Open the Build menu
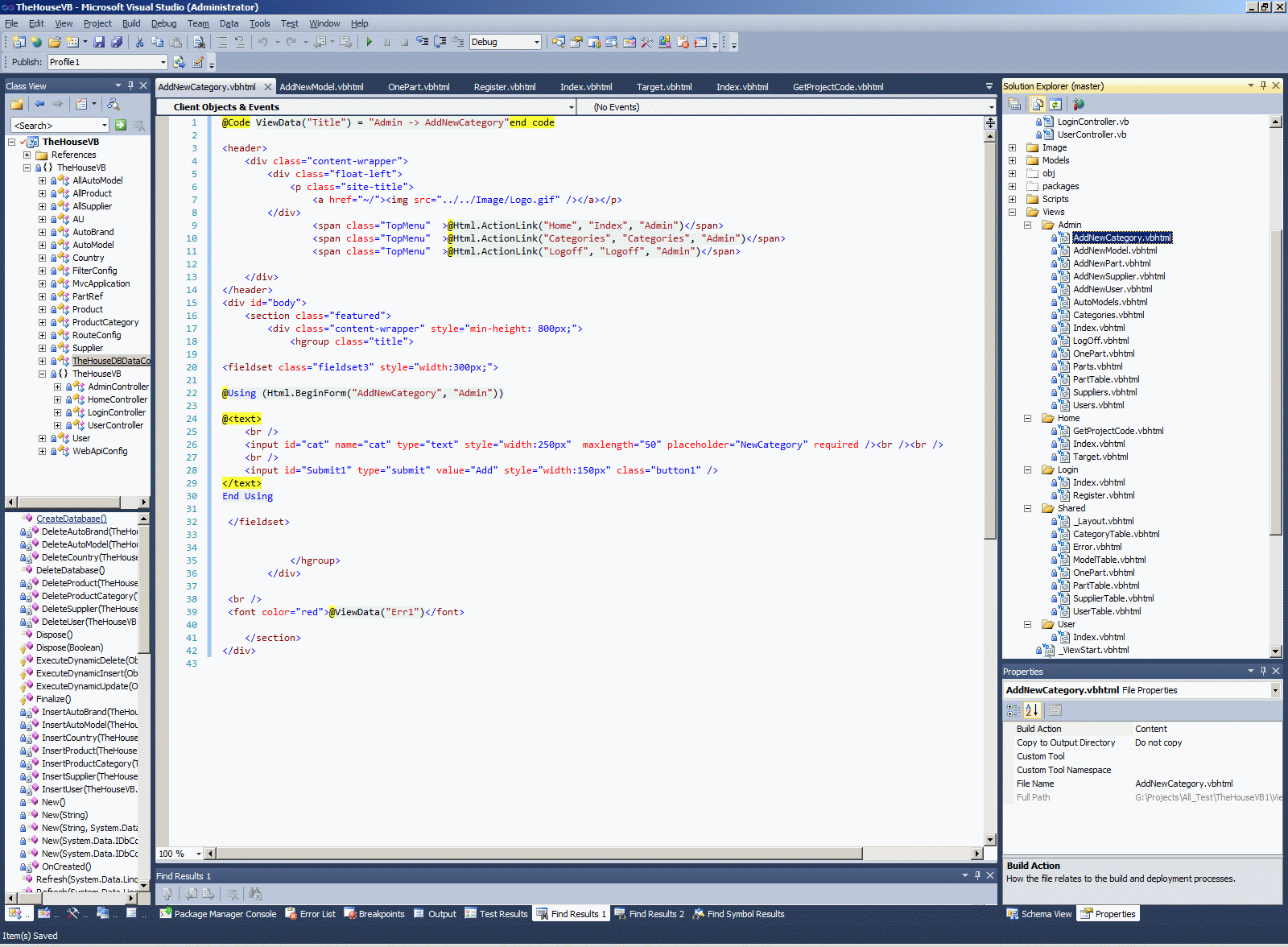 [x=130, y=23]
